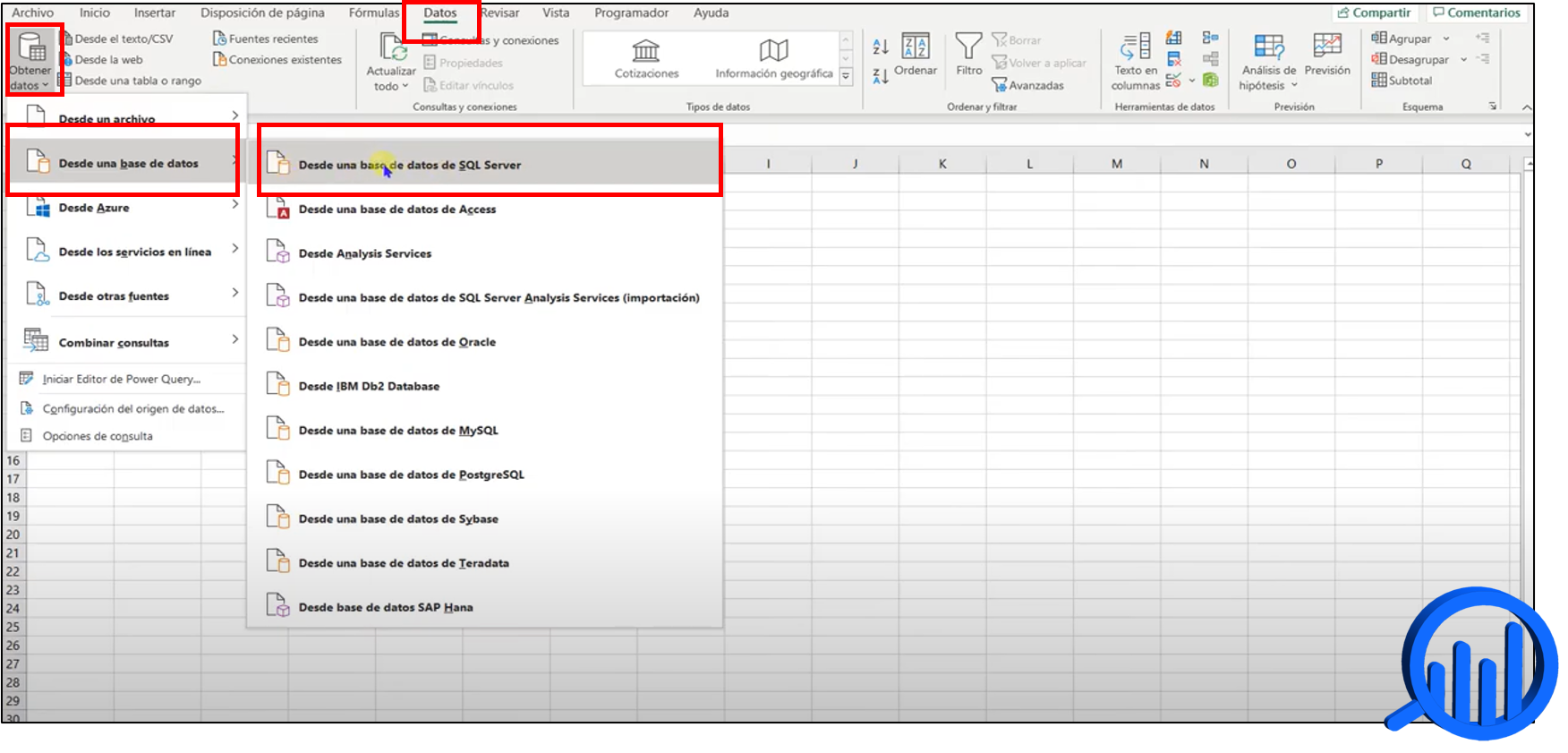
Task: Select column M header
Action: click(1117, 164)
